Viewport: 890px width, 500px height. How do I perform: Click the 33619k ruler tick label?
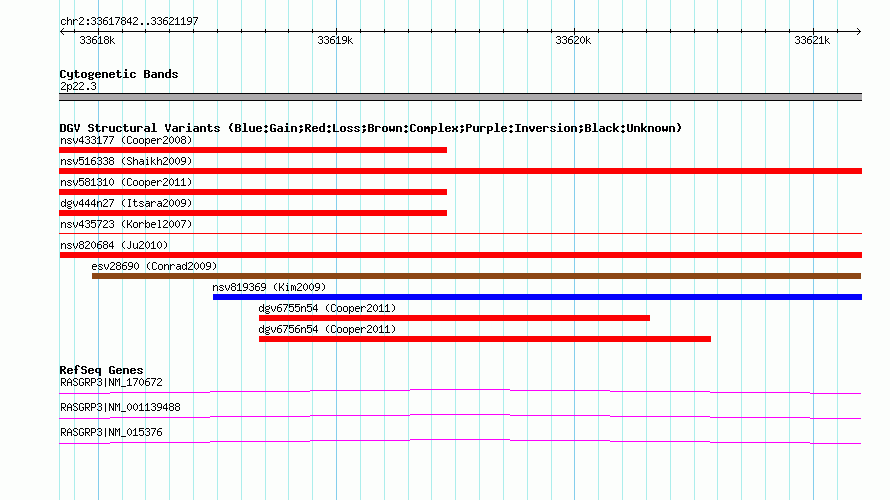point(335,40)
